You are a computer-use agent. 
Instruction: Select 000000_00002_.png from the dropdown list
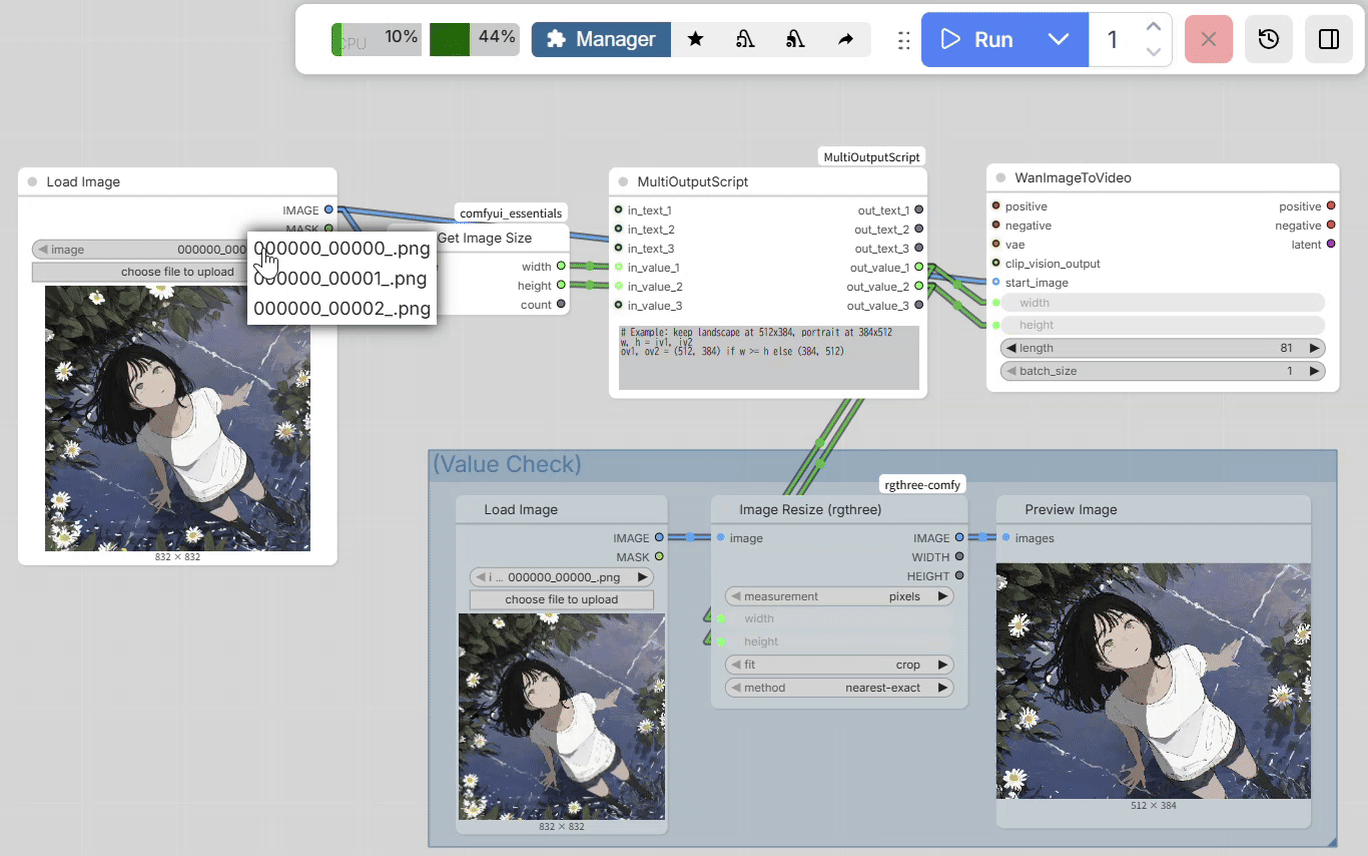342,309
